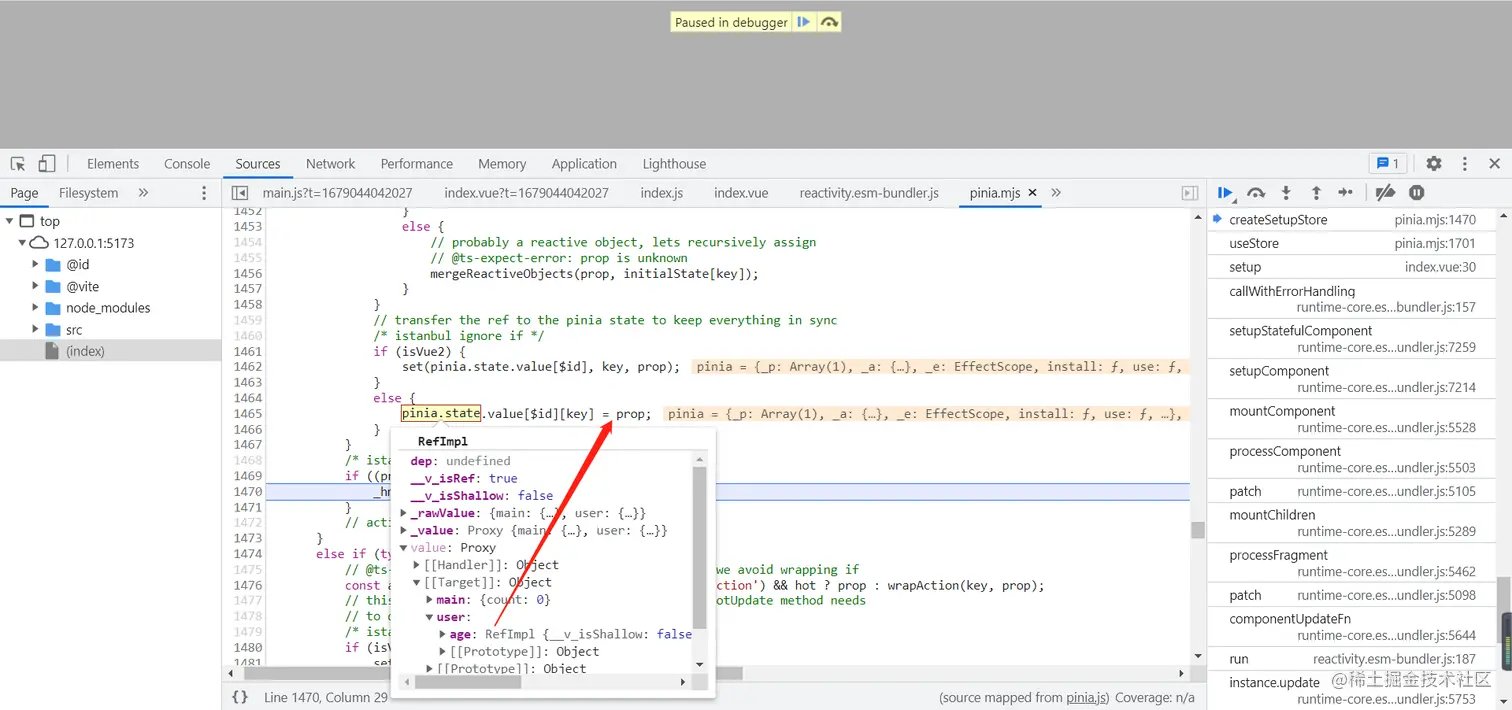
Task: Step into next function call
Action: click(x=1286, y=192)
